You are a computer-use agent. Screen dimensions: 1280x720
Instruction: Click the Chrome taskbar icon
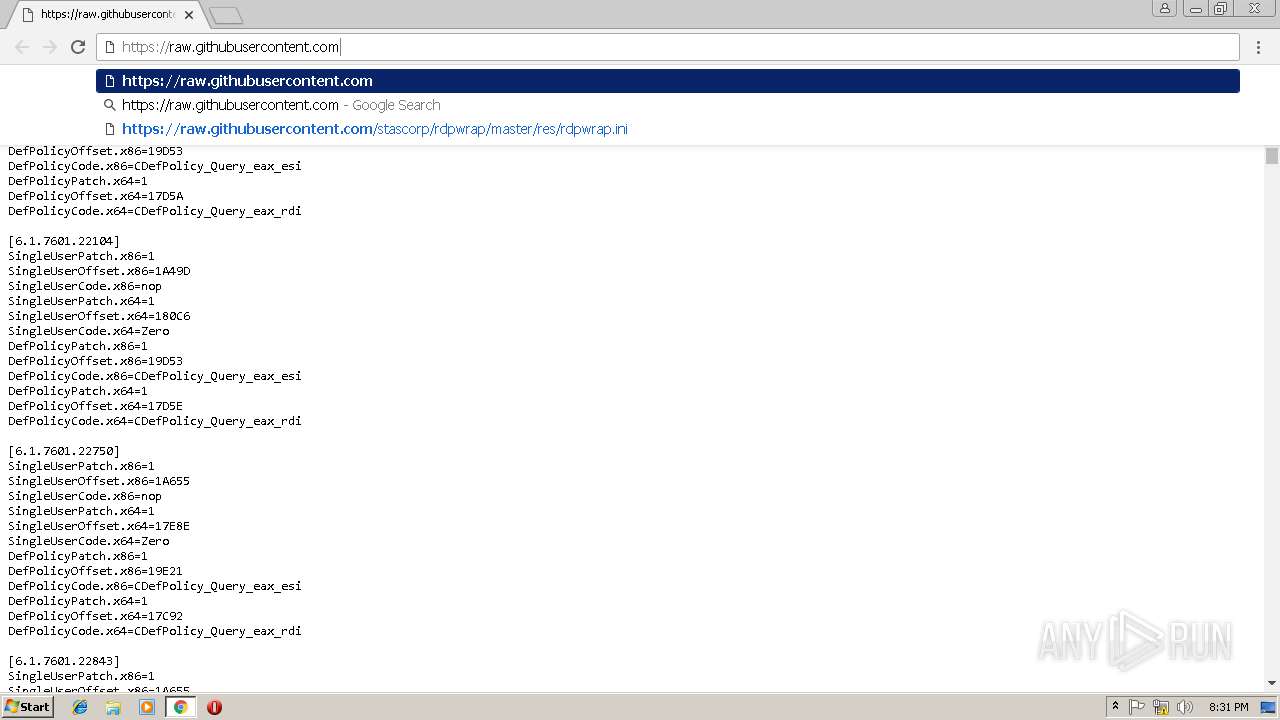click(180, 707)
